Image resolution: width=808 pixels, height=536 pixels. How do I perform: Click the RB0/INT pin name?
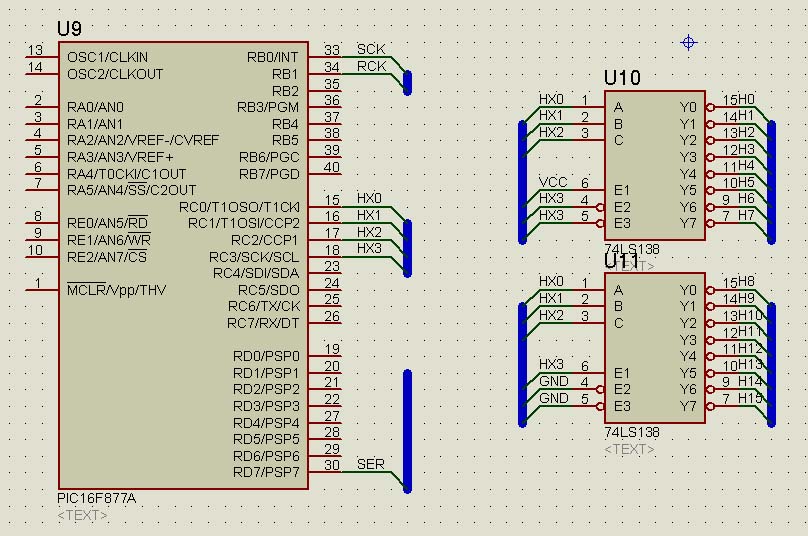click(273, 57)
